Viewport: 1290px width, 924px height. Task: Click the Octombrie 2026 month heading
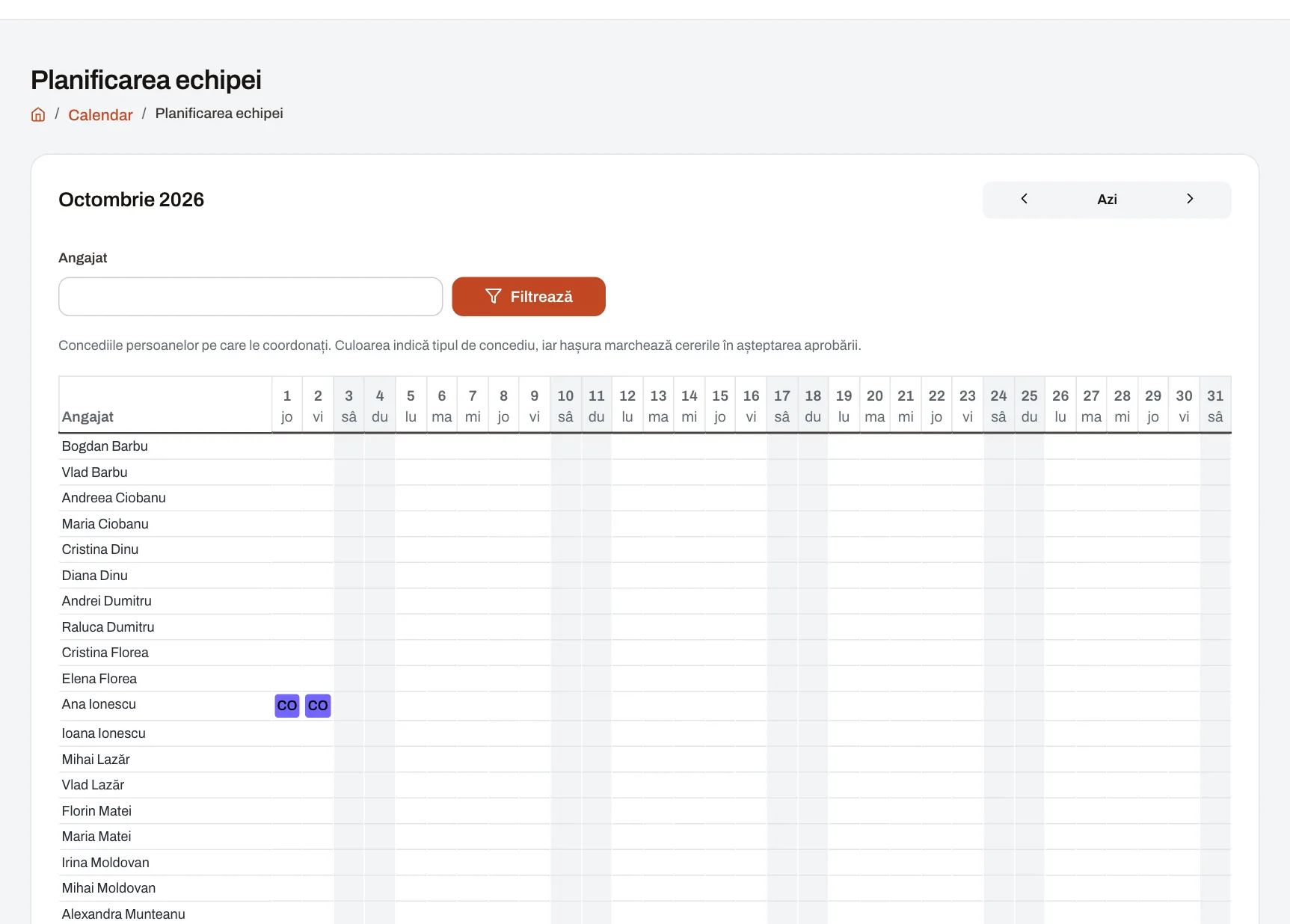click(x=132, y=200)
